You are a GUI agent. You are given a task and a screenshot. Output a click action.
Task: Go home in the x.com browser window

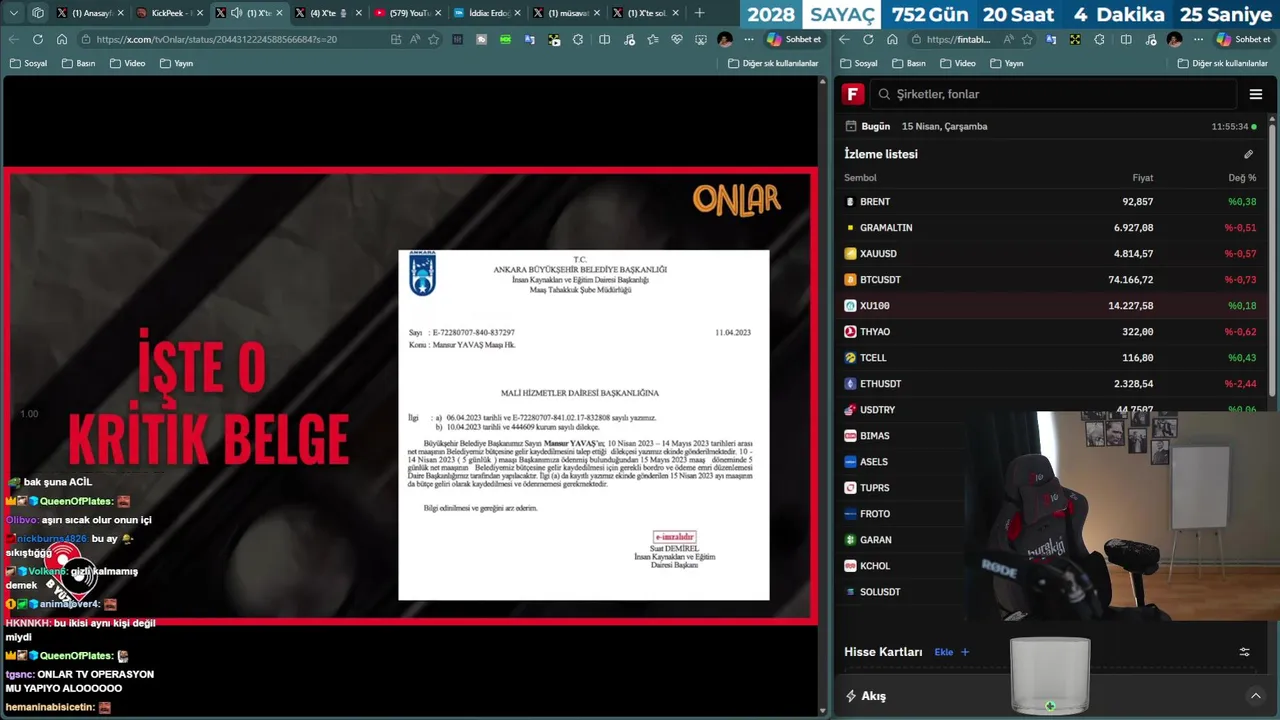click(62, 39)
